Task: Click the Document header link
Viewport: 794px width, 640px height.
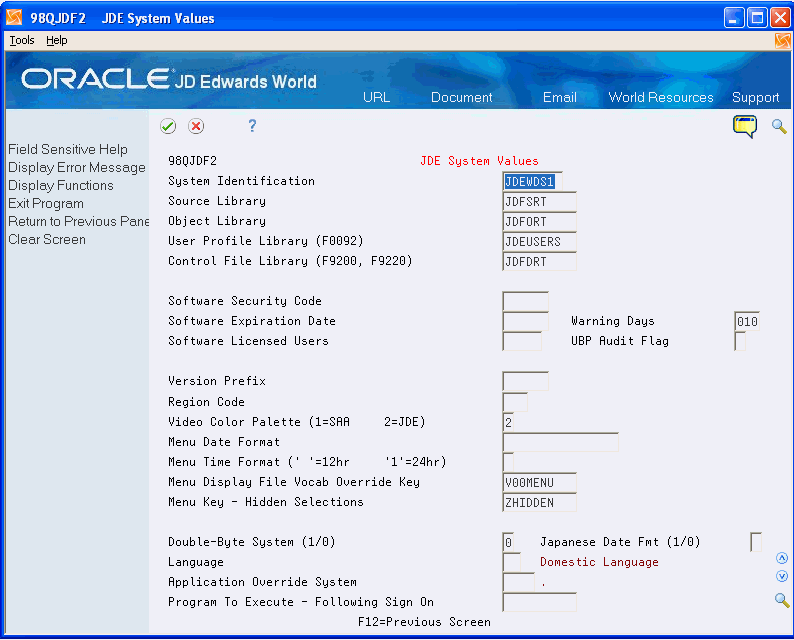Action: (x=461, y=97)
